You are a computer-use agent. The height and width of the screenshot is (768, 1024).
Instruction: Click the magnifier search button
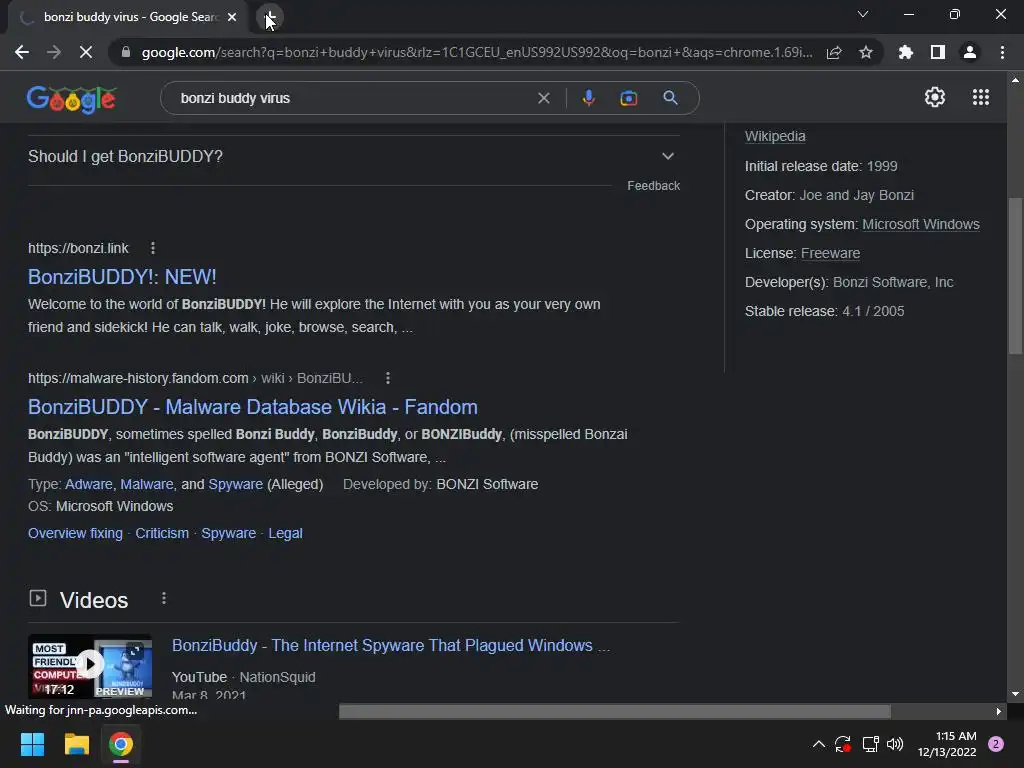click(x=670, y=98)
